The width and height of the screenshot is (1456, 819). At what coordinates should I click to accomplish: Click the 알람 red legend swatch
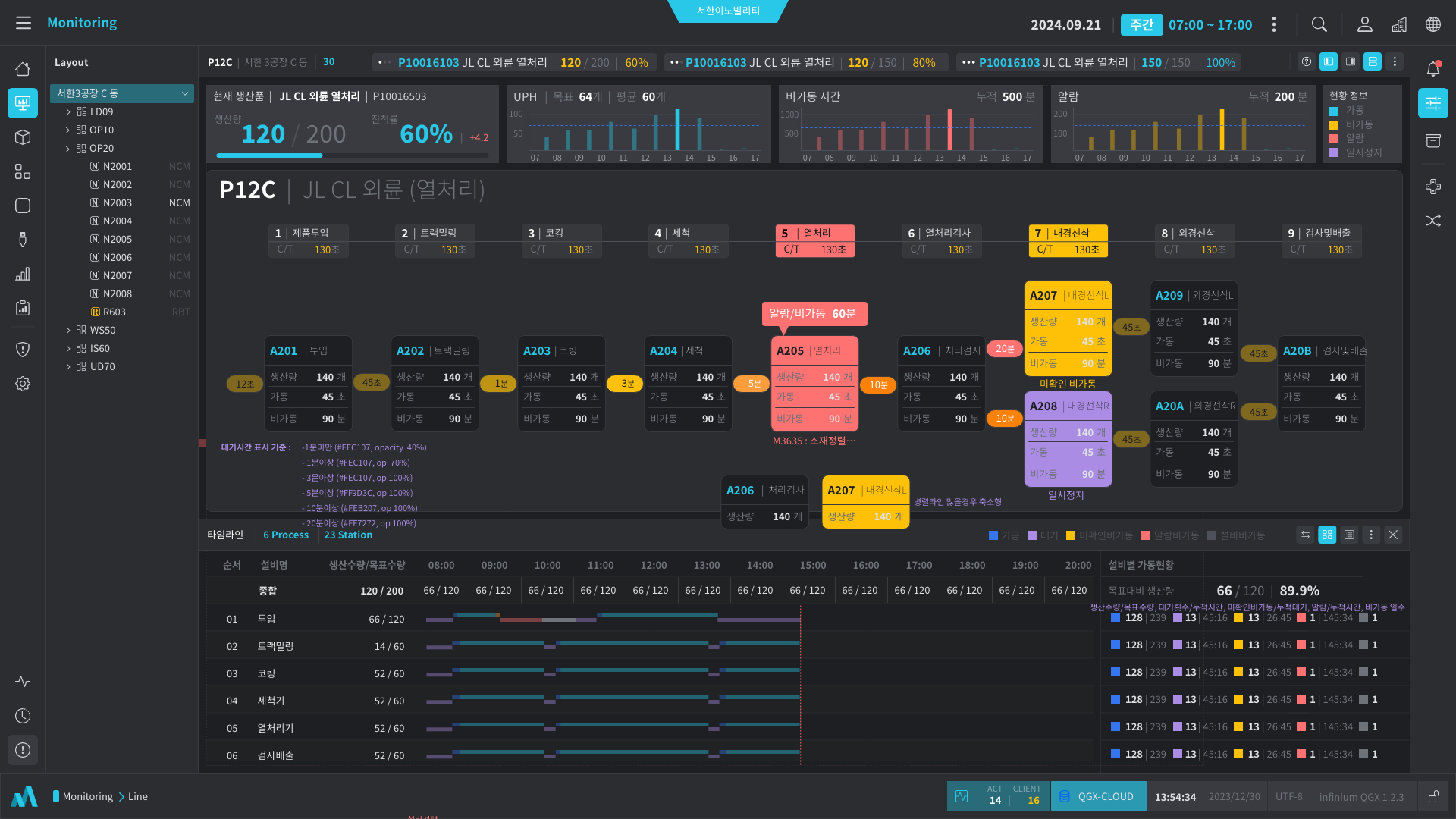click(x=1334, y=139)
